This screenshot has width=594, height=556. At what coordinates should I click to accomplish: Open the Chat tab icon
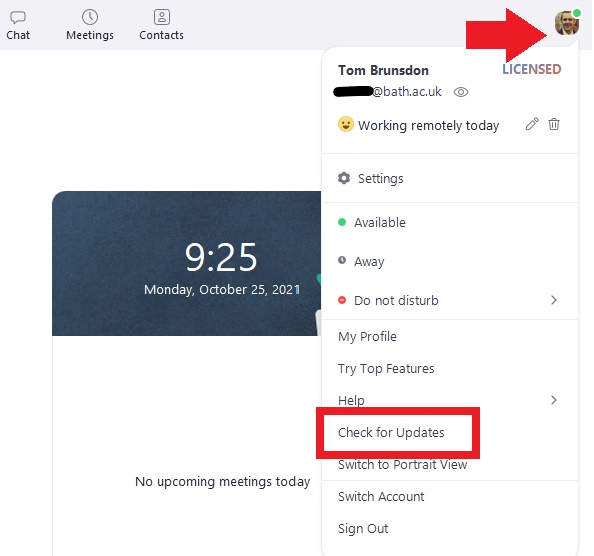pos(18,17)
